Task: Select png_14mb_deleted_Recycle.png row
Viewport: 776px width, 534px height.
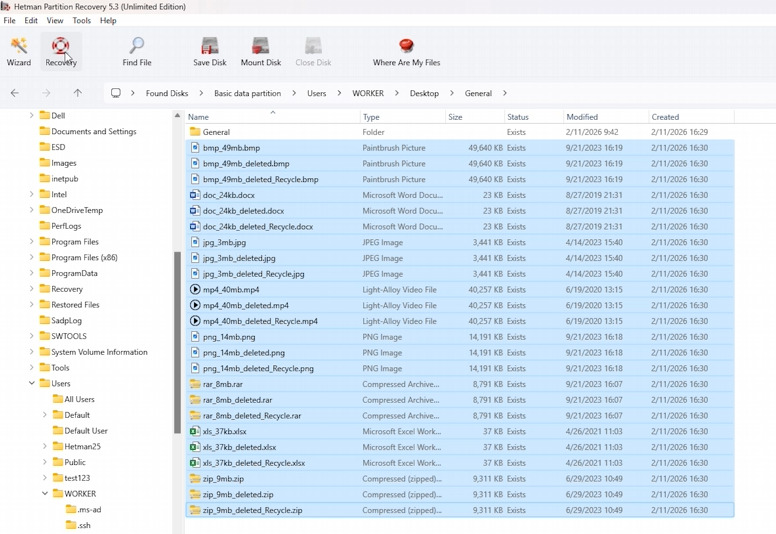Action: [x=460, y=368]
